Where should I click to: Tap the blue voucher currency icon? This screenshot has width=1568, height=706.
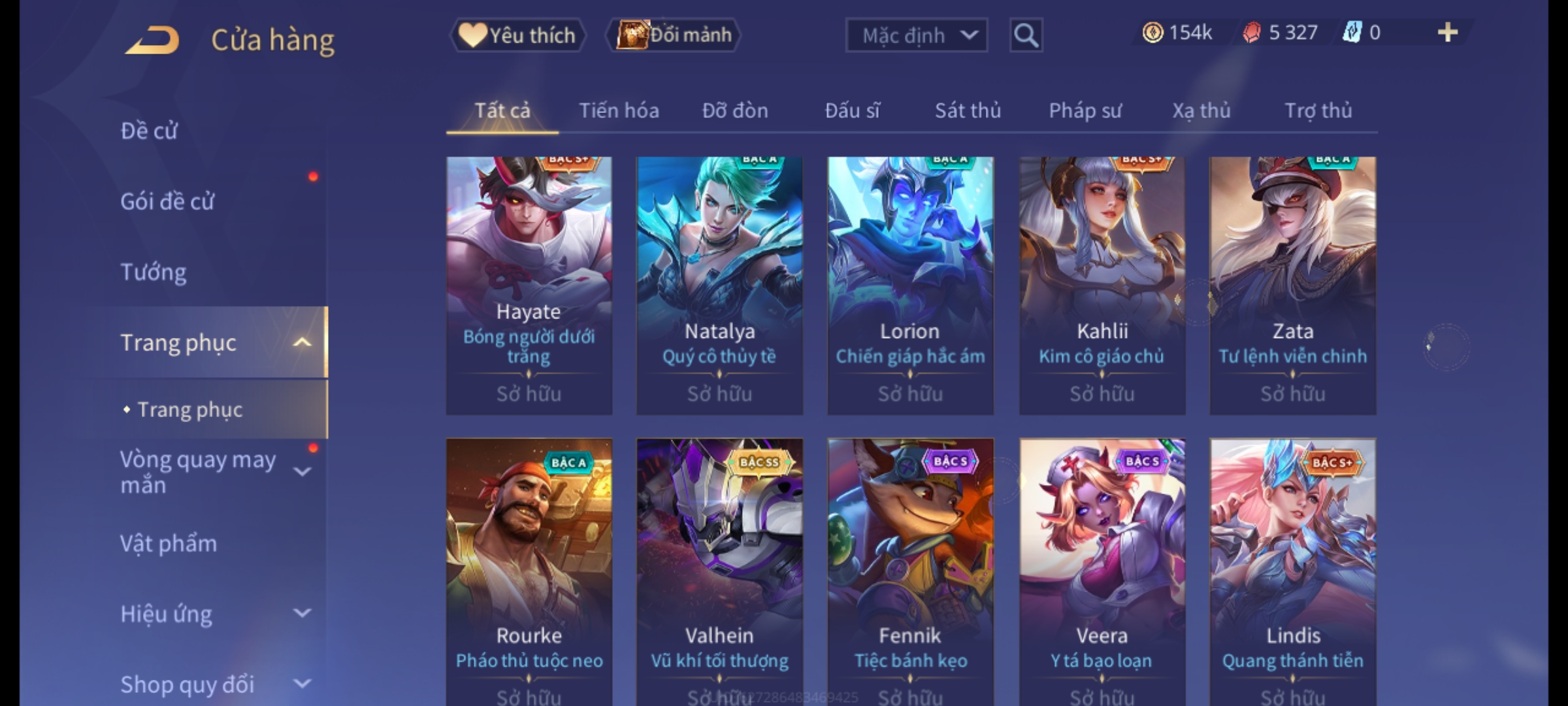(1352, 33)
